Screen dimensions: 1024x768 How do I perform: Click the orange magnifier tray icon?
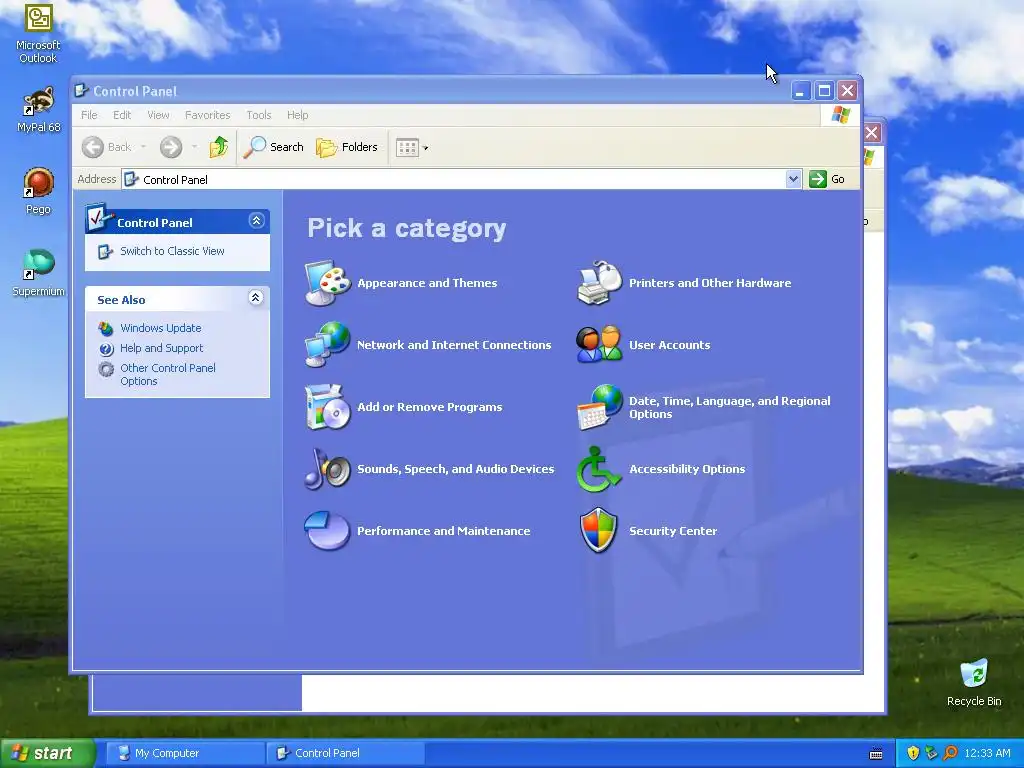pos(950,753)
